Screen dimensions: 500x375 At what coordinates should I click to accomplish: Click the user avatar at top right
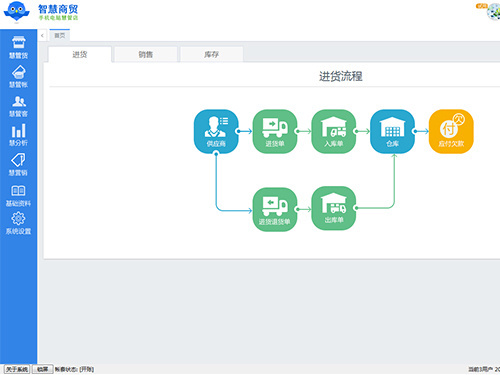[493, 12]
